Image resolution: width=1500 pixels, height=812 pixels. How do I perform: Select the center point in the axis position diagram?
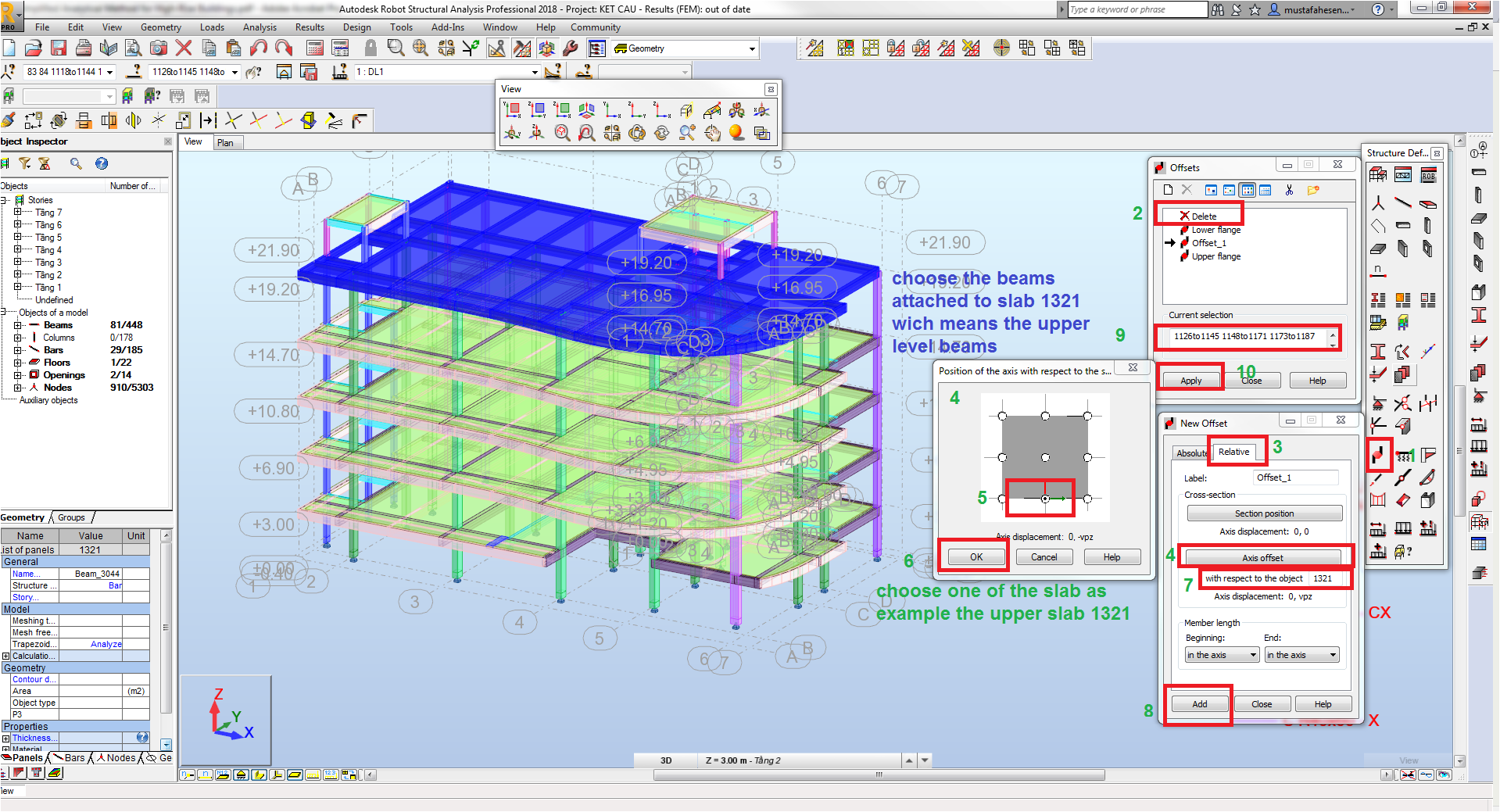pos(1045,457)
